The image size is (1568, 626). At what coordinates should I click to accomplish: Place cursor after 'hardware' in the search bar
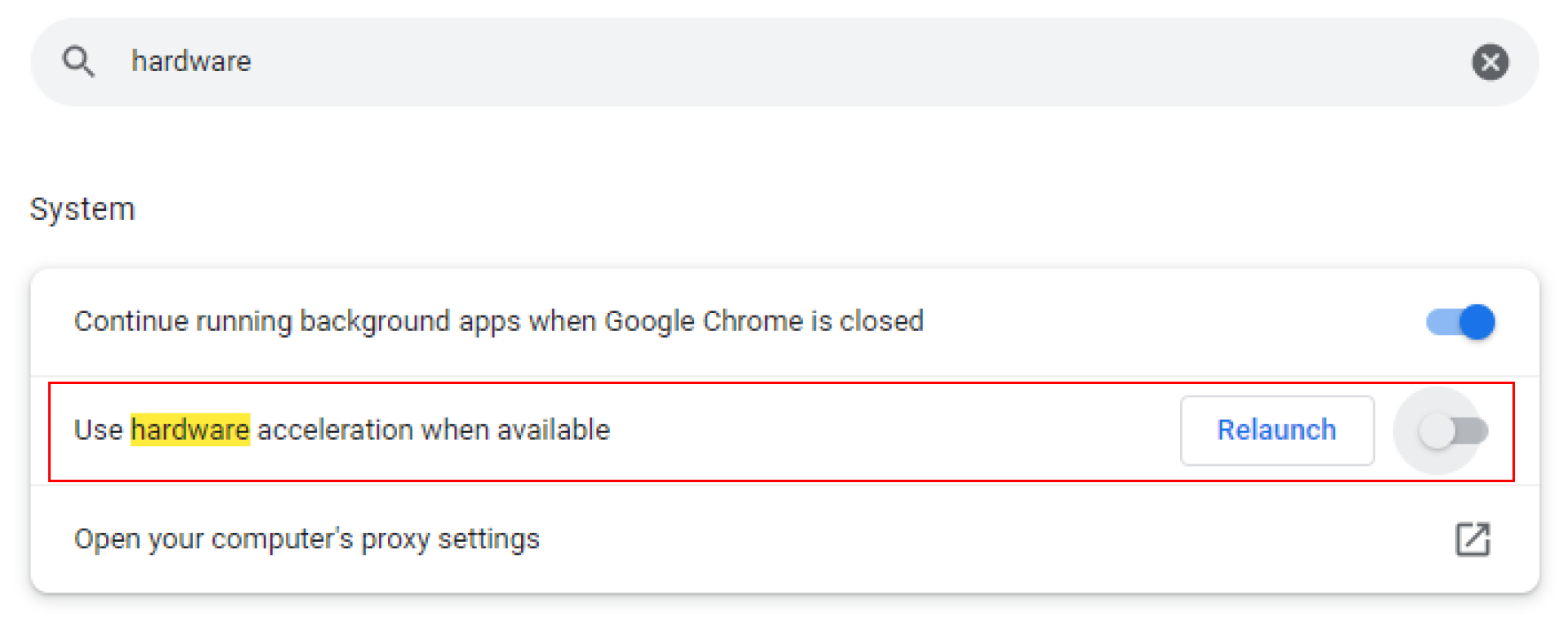(253, 62)
